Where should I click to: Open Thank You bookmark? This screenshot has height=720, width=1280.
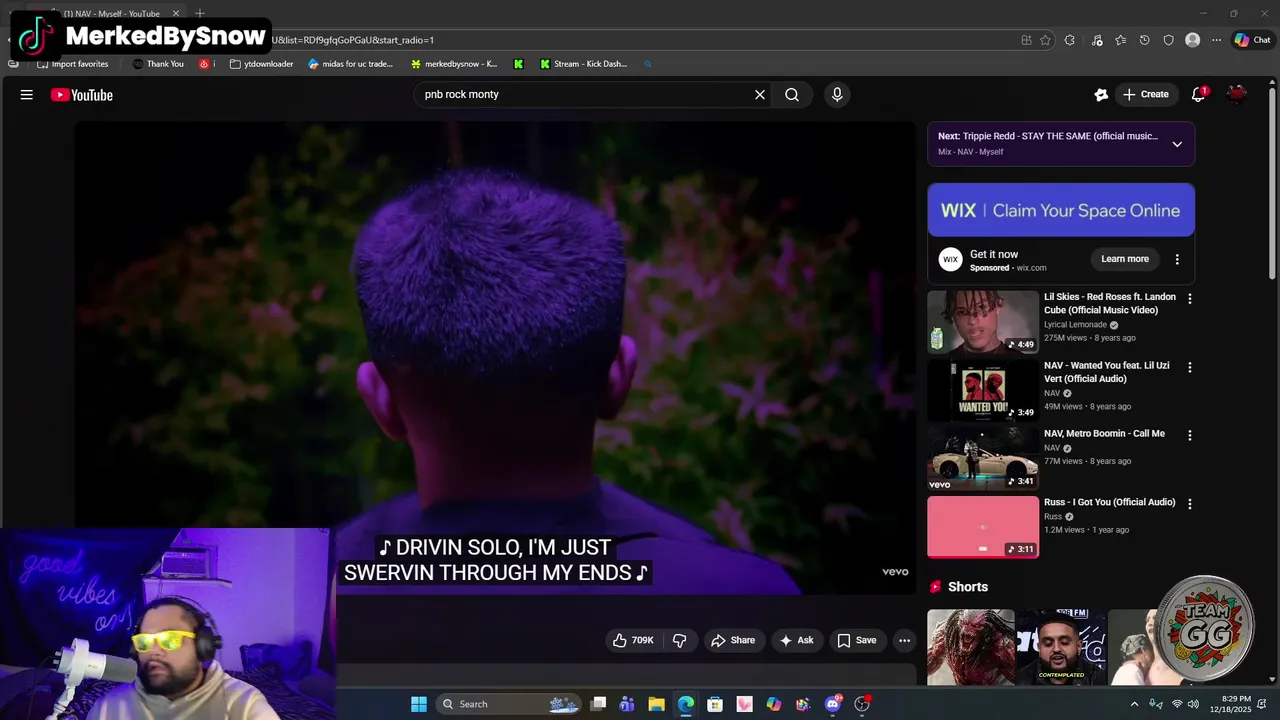(158, 64)
